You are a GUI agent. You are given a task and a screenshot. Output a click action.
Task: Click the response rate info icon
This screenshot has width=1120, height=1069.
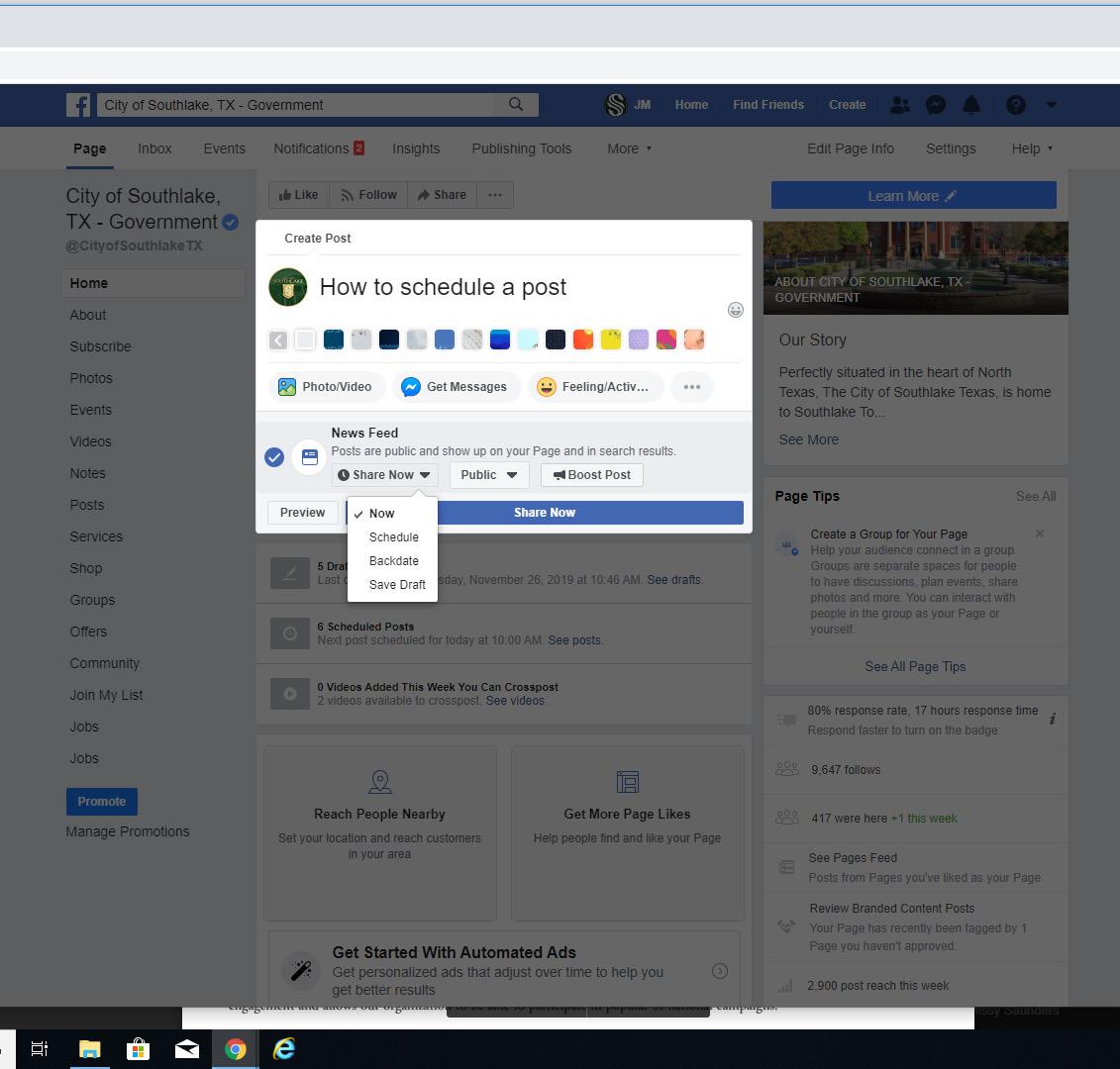[1052, 719]
